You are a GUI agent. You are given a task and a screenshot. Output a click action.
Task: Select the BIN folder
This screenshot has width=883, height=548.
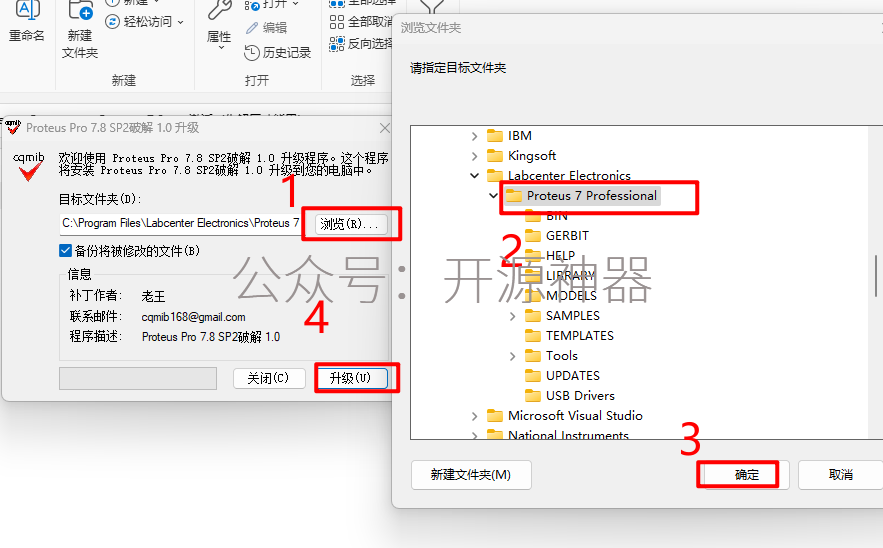coord(556,216)
